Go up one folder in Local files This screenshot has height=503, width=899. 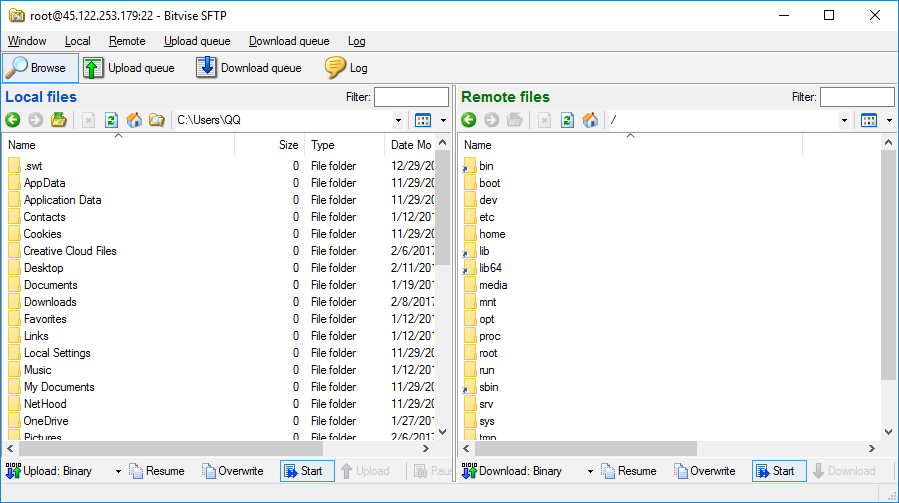(59, 120)
